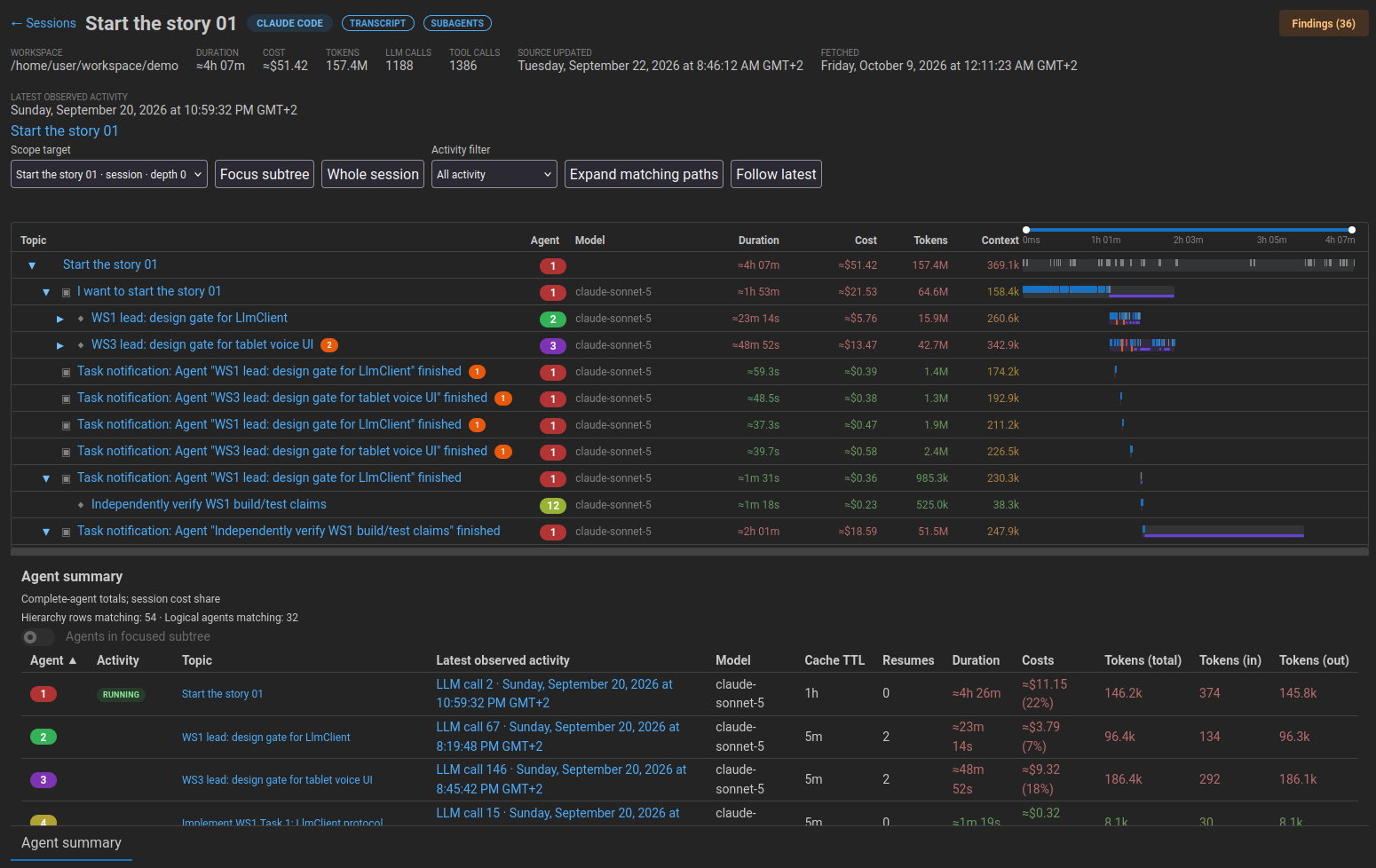
Task: Click Start the story 01 breadcrumb heading link
Action: [64, 130]
